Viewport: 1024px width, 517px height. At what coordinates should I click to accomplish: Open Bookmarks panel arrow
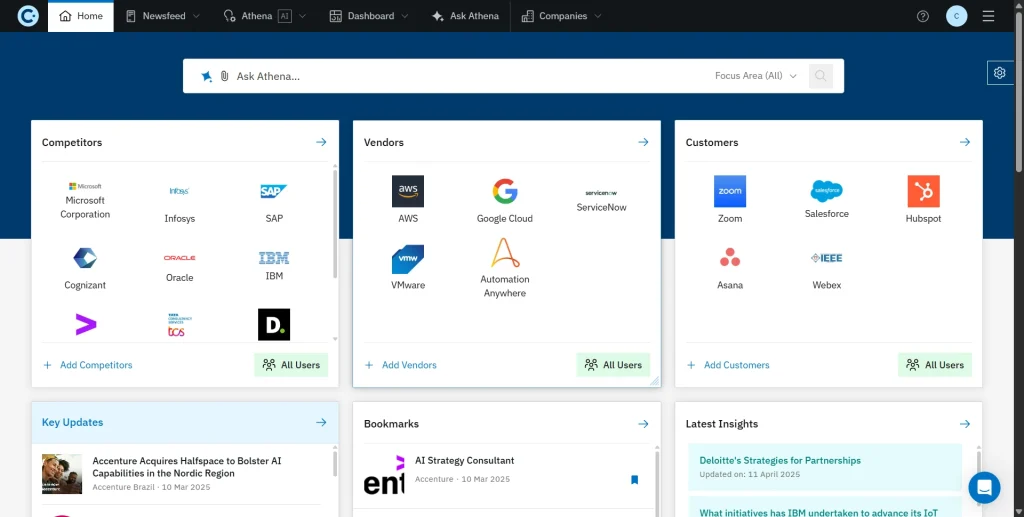click(x=643, y=424)
